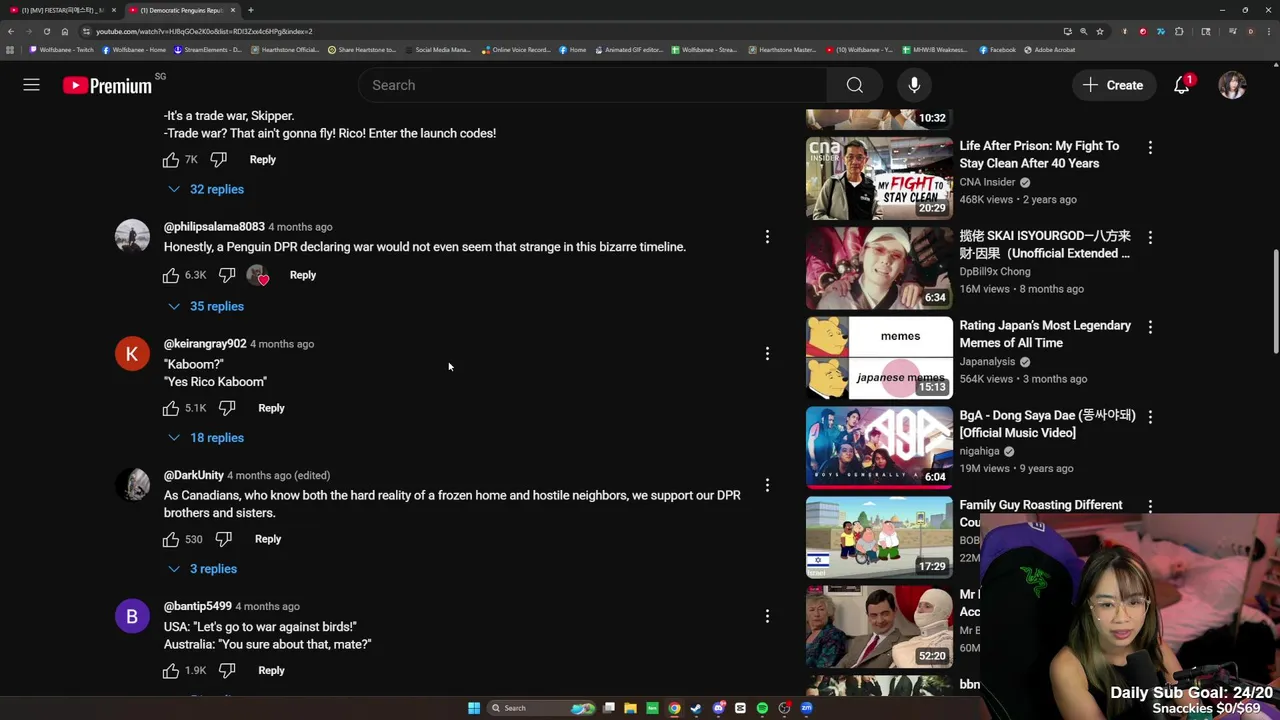Open Online Voice Recorder bookmark

[516, 50]
